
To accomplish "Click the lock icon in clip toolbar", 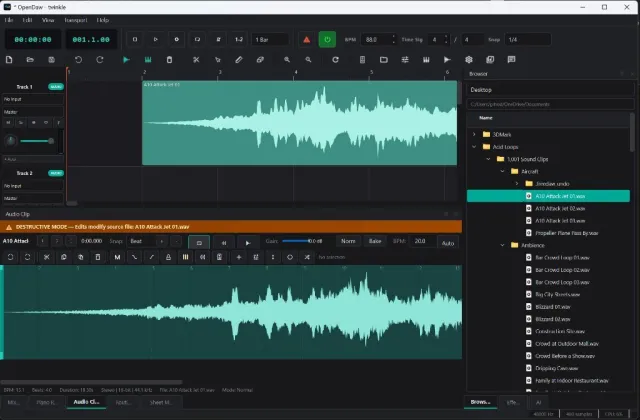I will point(168,257).
